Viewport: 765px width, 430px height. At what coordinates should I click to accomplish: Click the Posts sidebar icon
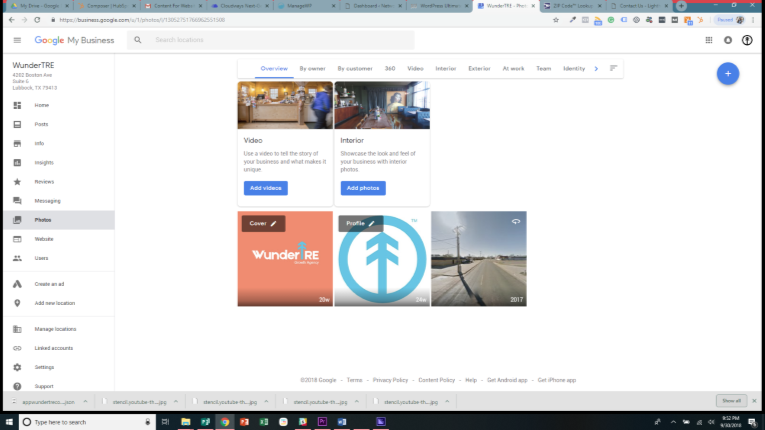tap(17, 124)
